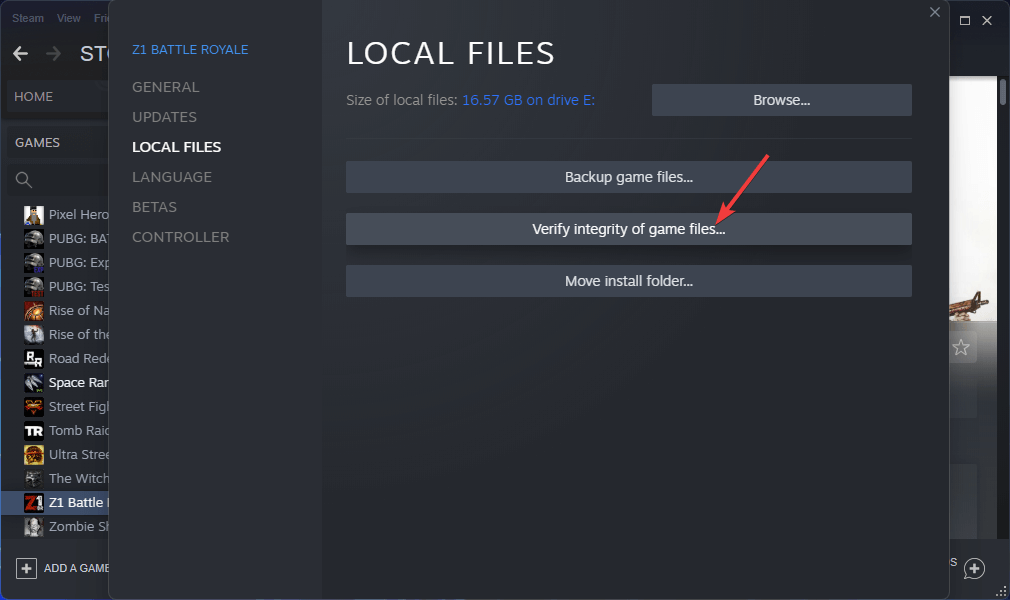1010x600 pixels.
Task: Click the Road Redemption game icon
Action: coord(33,358)
